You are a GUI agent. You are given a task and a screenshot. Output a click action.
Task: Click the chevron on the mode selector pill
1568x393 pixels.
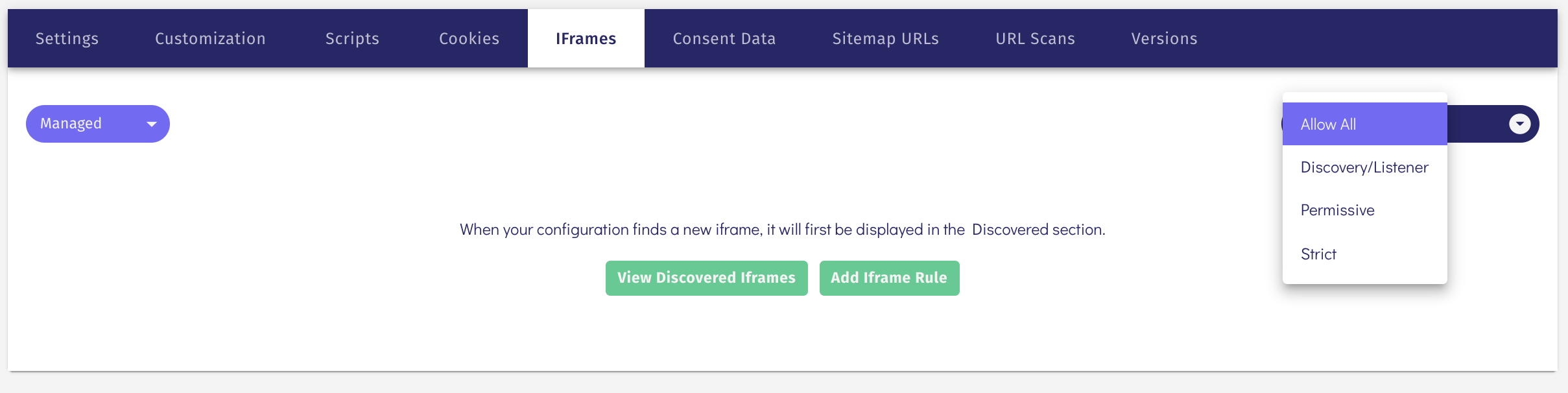coord(1519,123)
